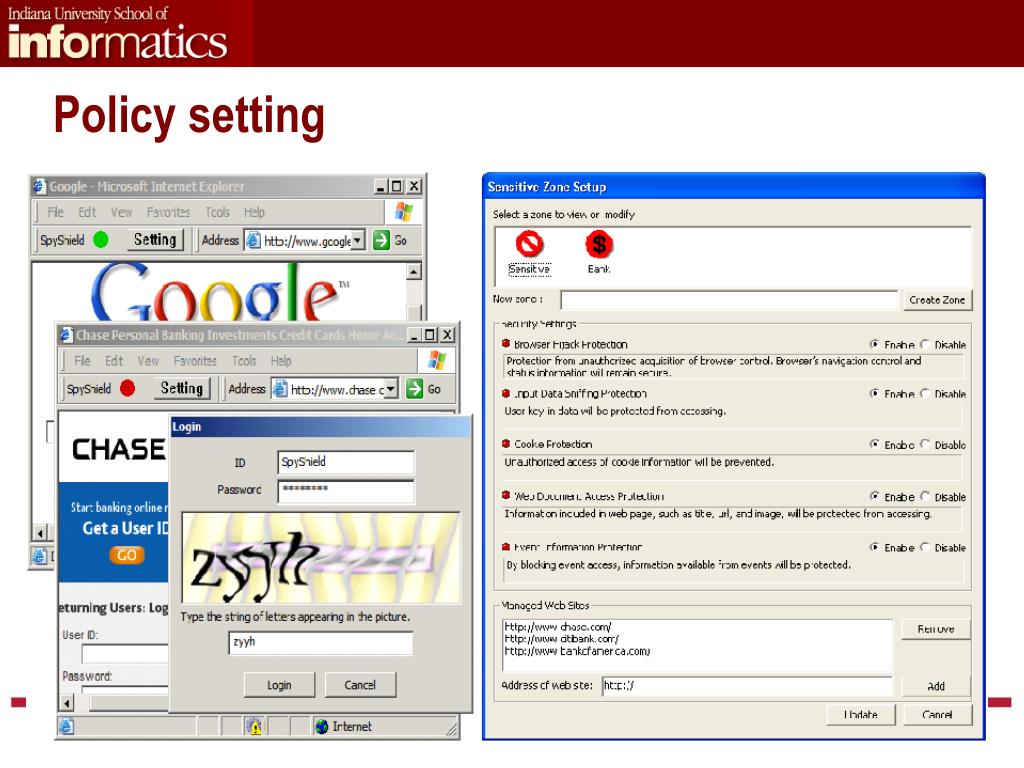Click Cancel button in Login dialog
This screenshot has width=1024, height=768.
click(360, 685)
